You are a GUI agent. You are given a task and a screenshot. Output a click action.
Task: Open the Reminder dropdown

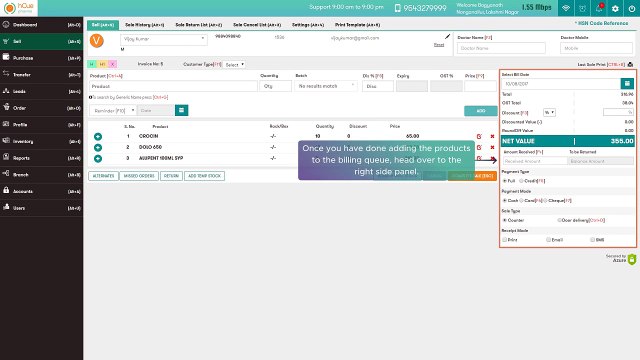tap(113, 110)
